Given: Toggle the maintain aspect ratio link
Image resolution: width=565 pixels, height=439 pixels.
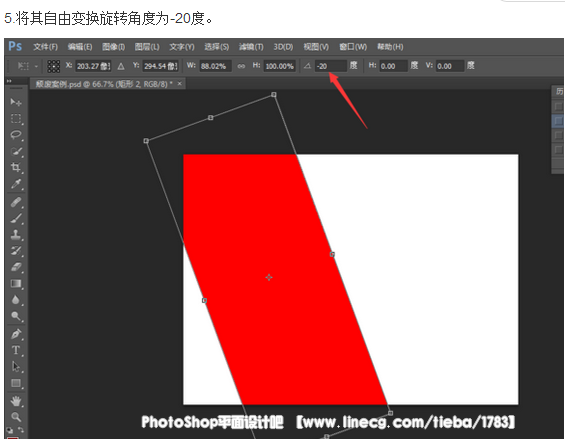Looking at the screenshot, I should (x=241, y=66).
